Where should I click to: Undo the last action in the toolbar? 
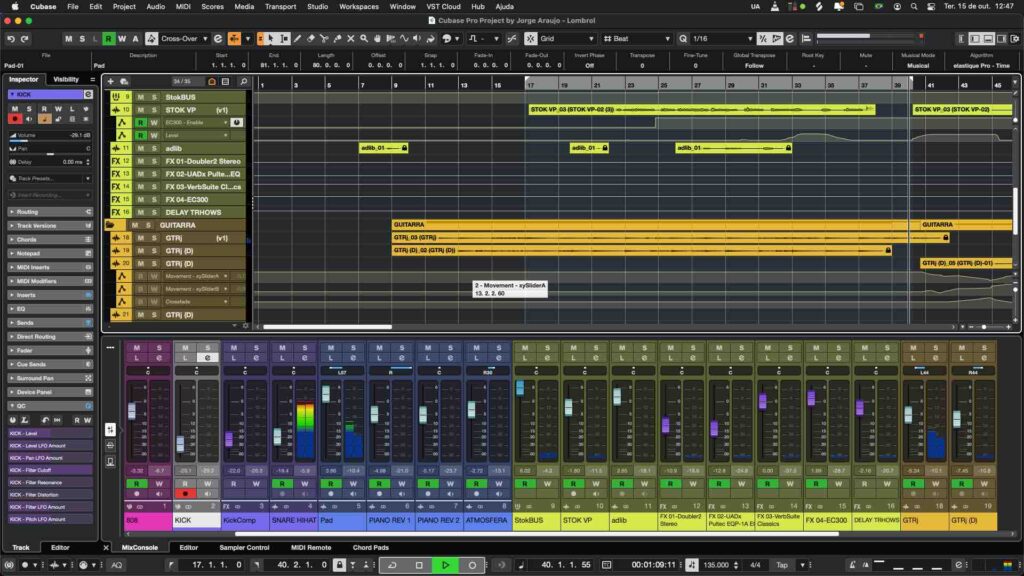click(10, 39)
